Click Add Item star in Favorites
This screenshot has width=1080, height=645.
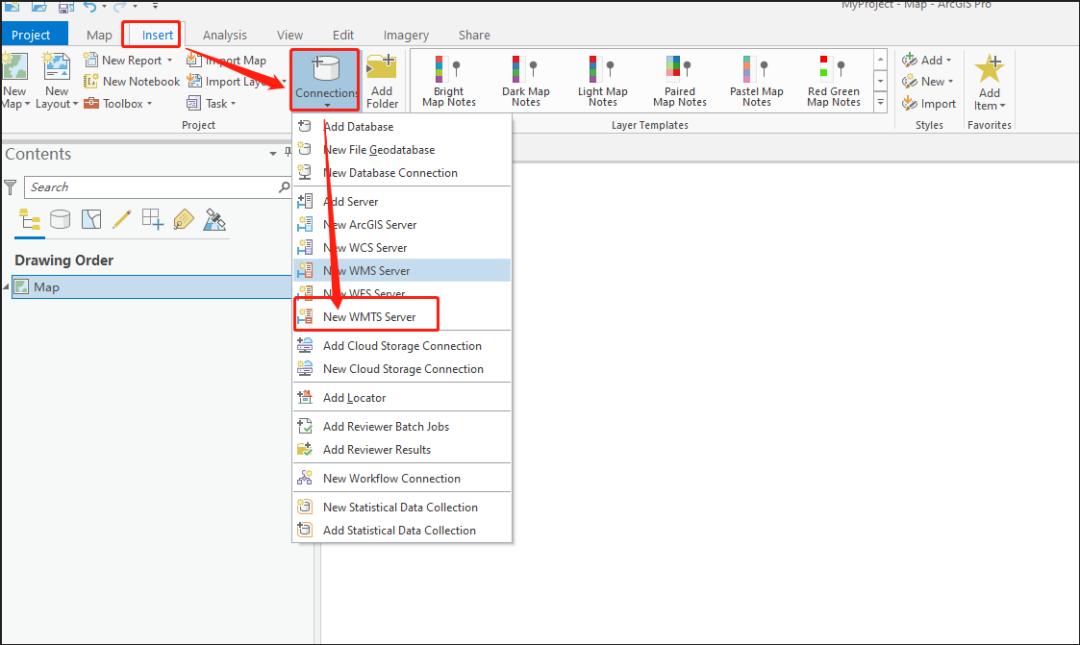(989, 72)
